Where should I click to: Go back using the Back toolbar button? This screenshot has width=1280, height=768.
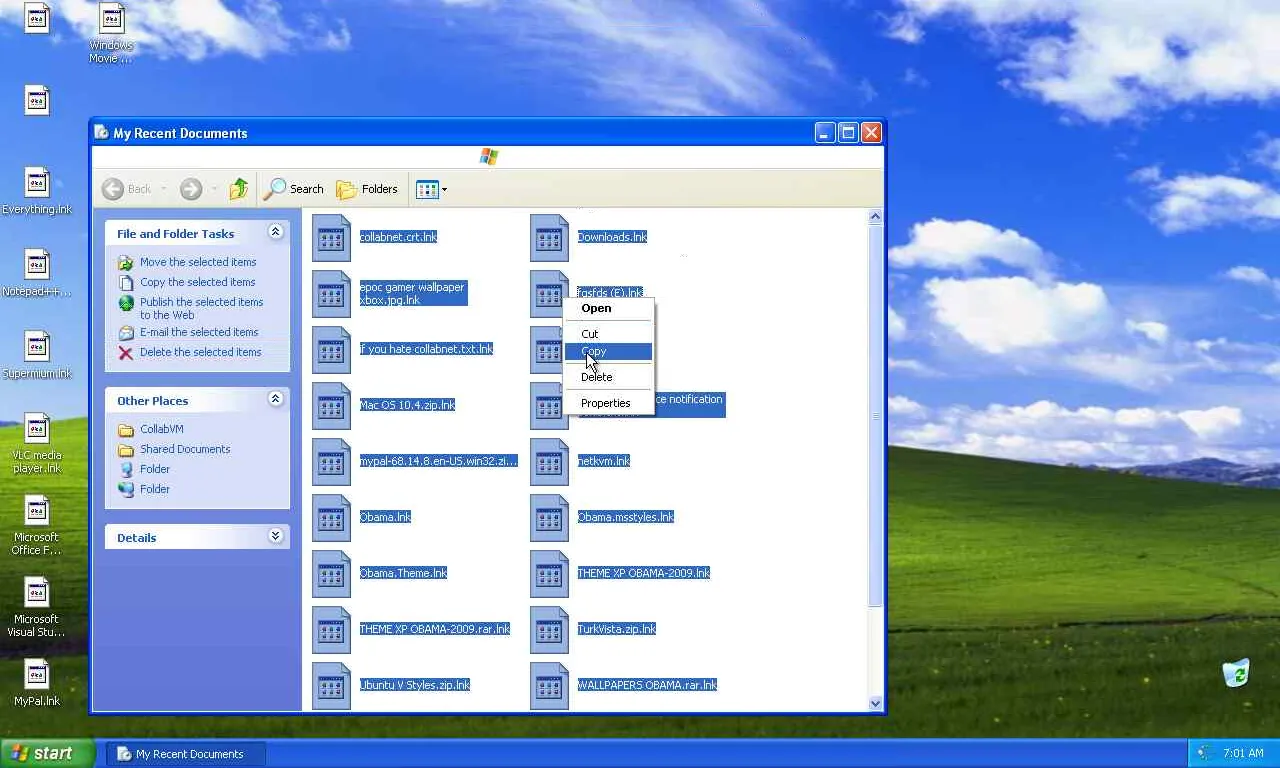click(x=127, y=189)
